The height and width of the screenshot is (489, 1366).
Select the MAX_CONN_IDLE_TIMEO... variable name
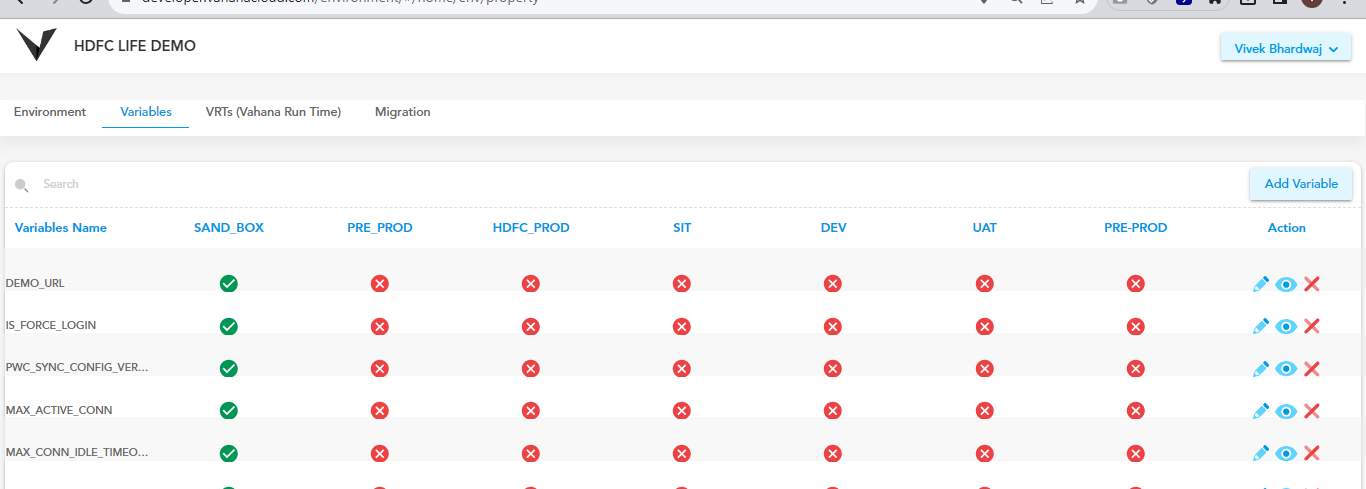pyautogui.click(x=77, y=453)
